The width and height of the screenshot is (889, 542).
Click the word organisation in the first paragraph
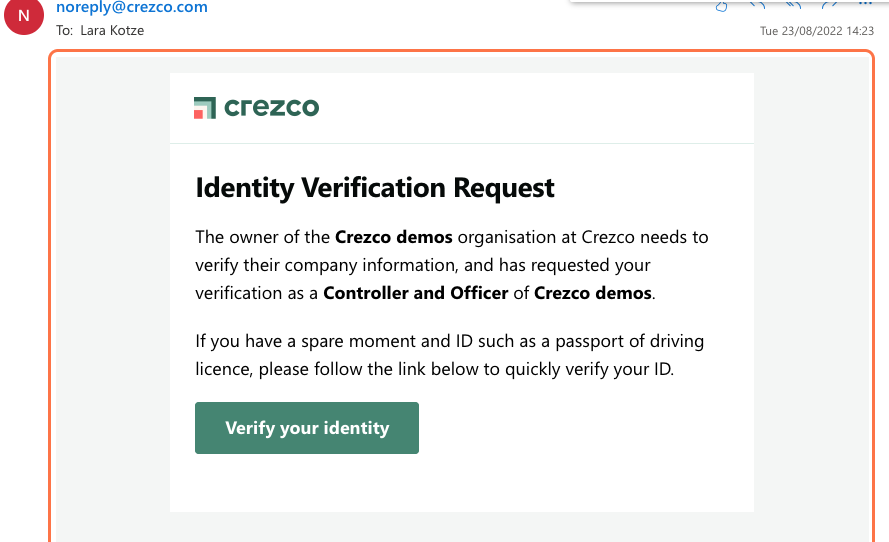point(507,237)
